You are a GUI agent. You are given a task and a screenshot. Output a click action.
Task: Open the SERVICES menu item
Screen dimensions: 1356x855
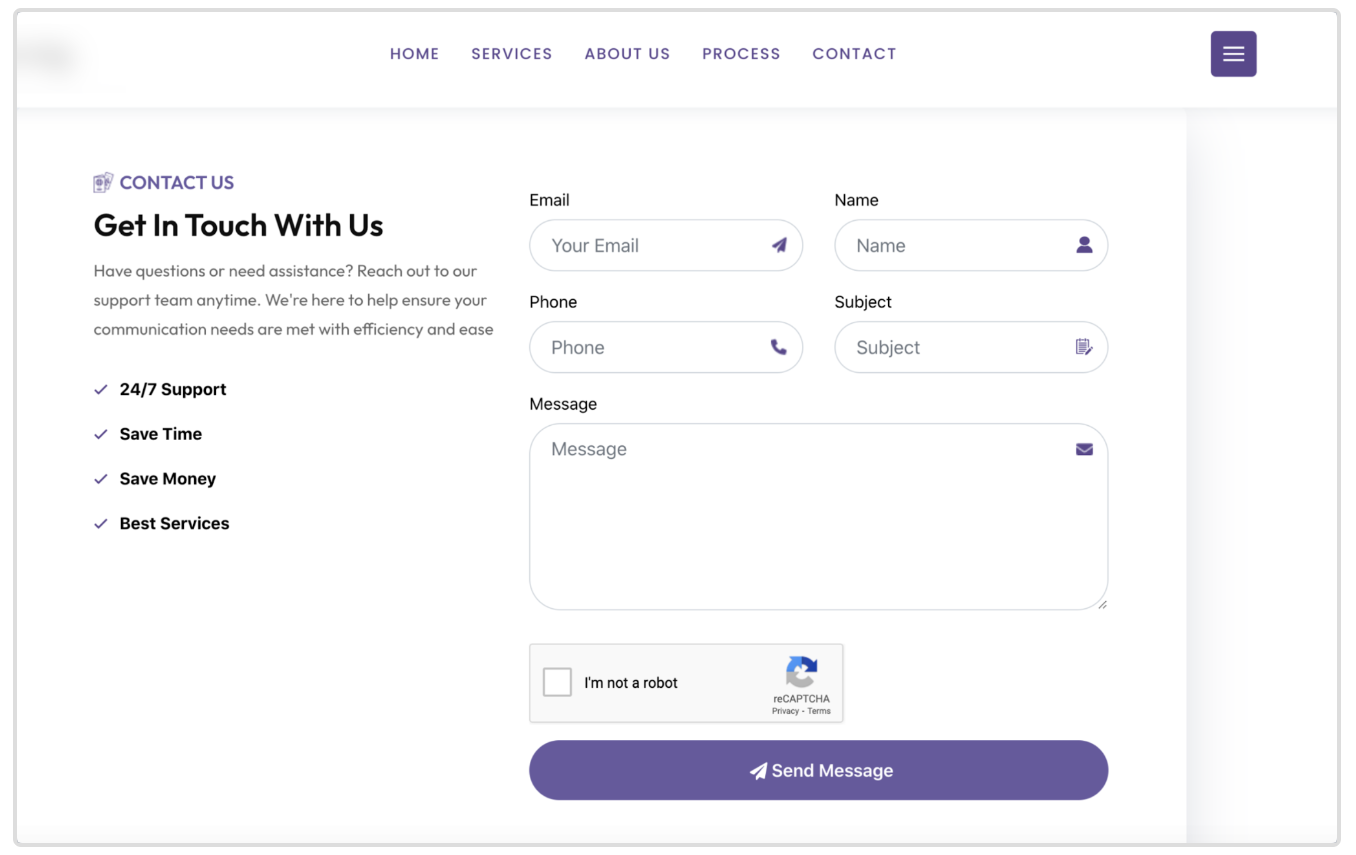512,53
